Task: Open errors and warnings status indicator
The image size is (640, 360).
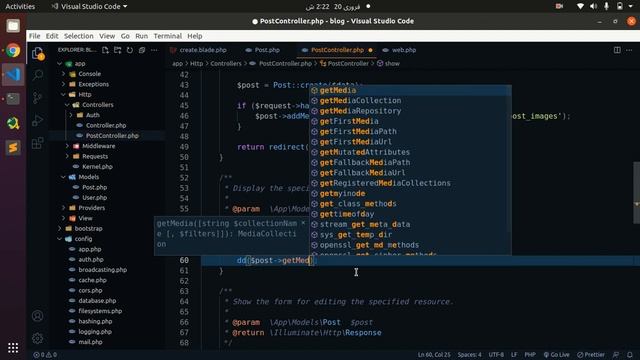Action: click(45, 355)
